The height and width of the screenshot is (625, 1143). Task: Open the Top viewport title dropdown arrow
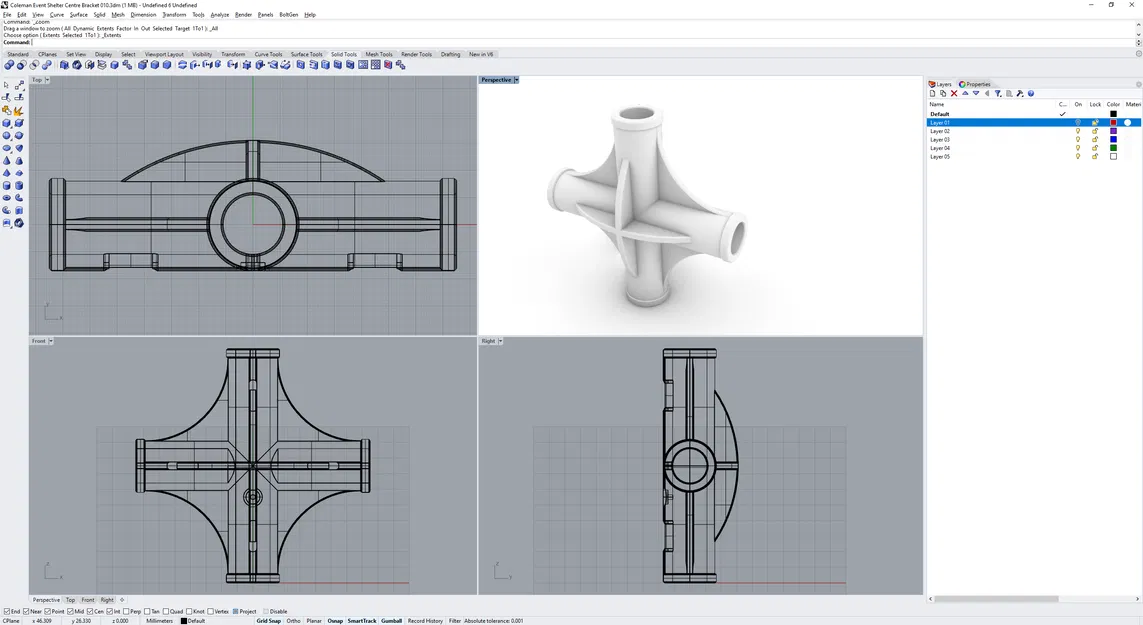click(47, 80)
